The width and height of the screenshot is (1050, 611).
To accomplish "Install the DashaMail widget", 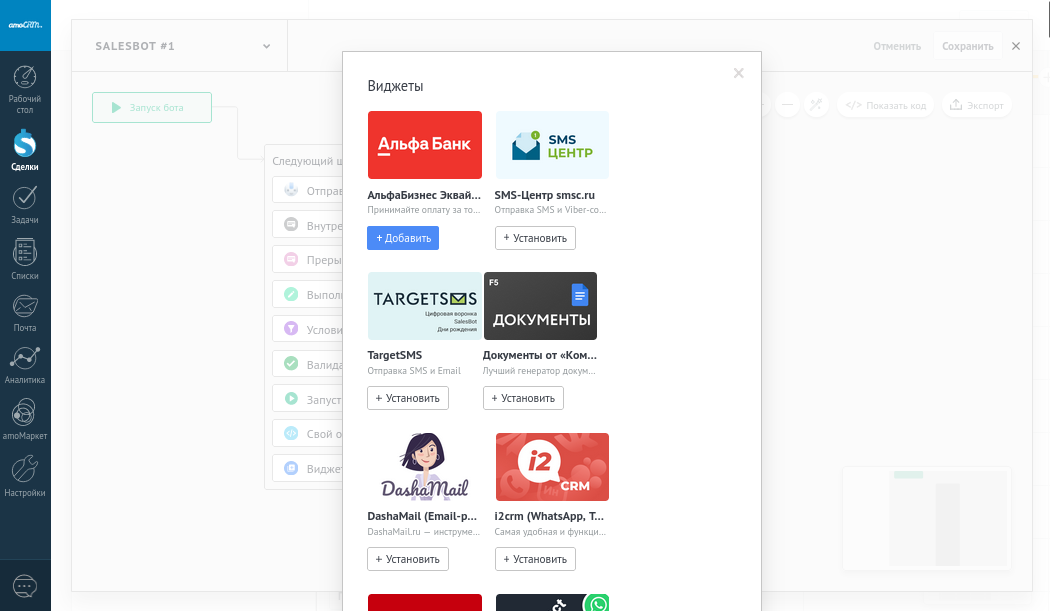I will coord(408,559).
